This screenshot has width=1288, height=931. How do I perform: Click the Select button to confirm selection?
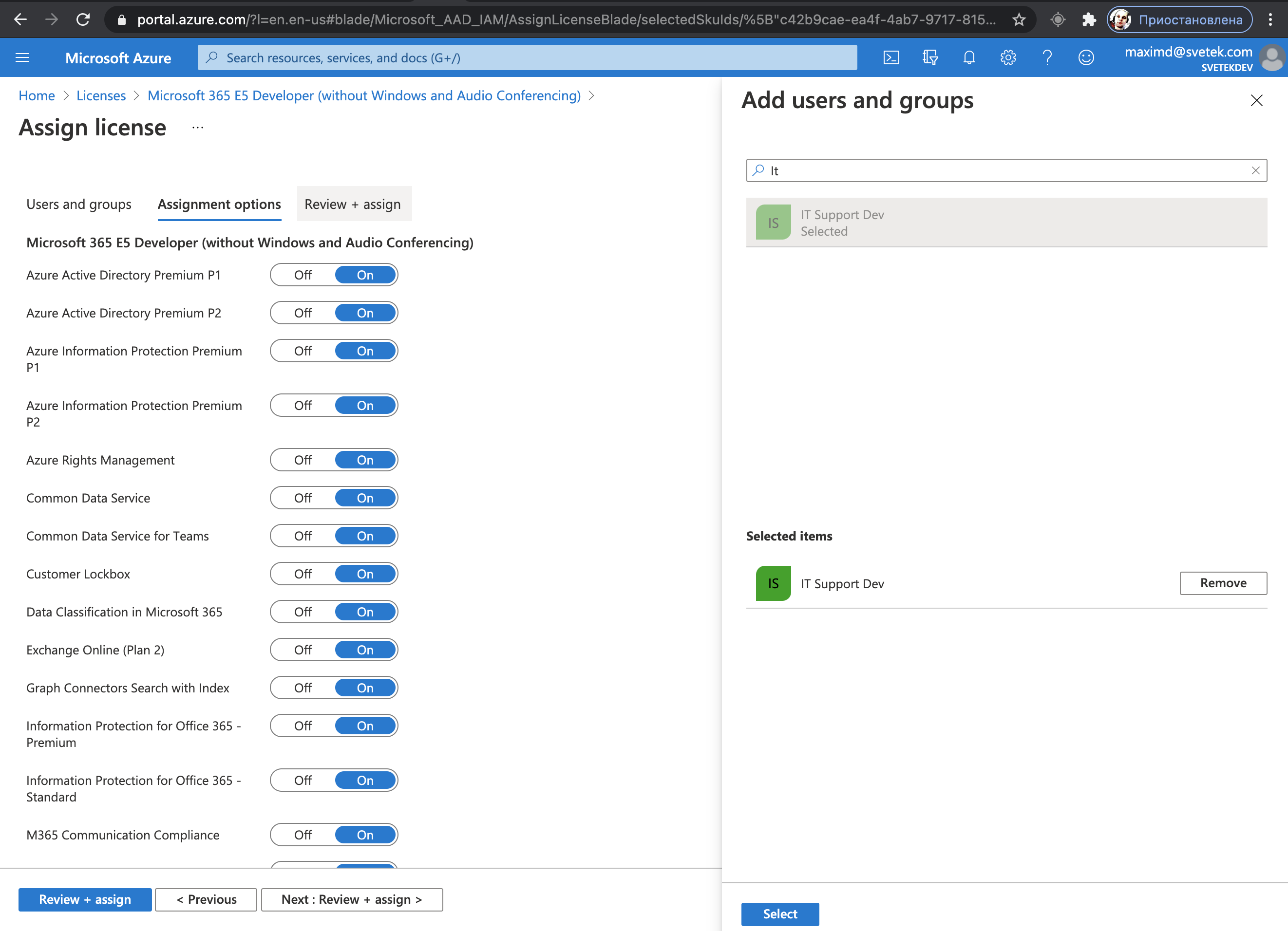click(x=780, y=913)
